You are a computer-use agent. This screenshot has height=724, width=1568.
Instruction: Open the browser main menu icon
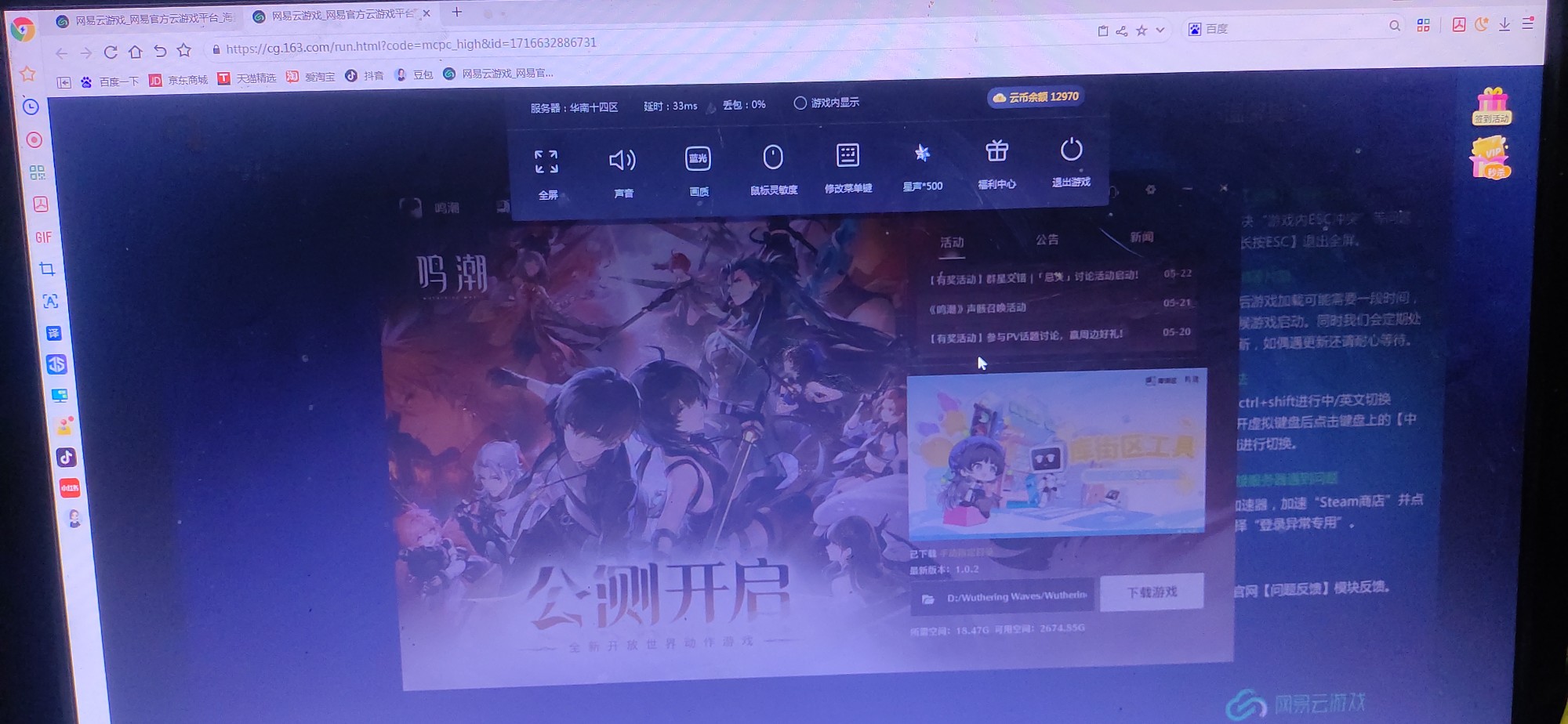[x=1528, y=24]
